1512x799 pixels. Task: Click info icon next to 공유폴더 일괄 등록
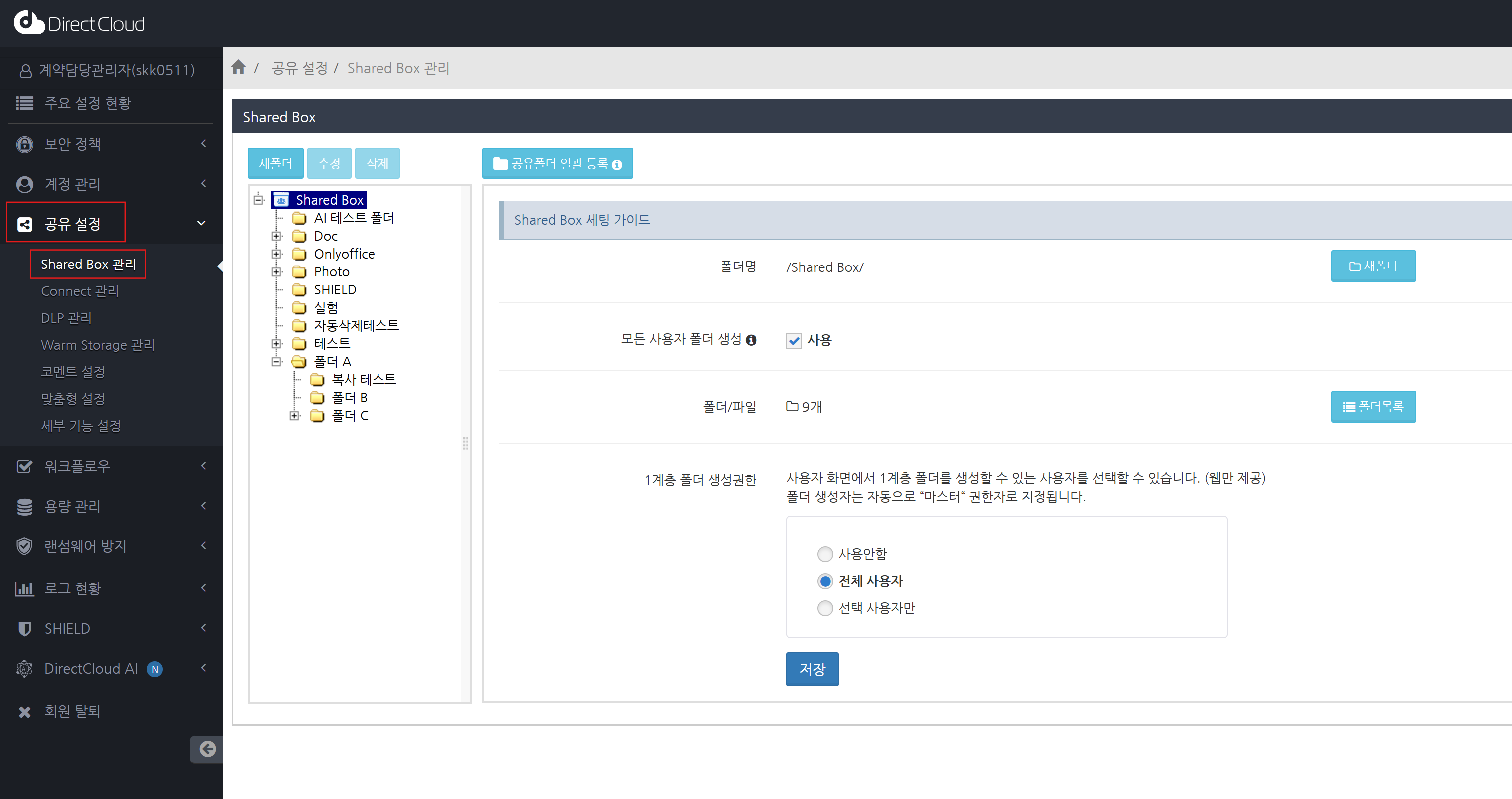point(617,164)
